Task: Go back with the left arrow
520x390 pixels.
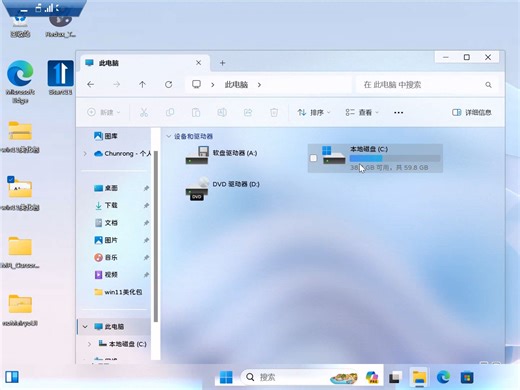Action: [90, 85]
